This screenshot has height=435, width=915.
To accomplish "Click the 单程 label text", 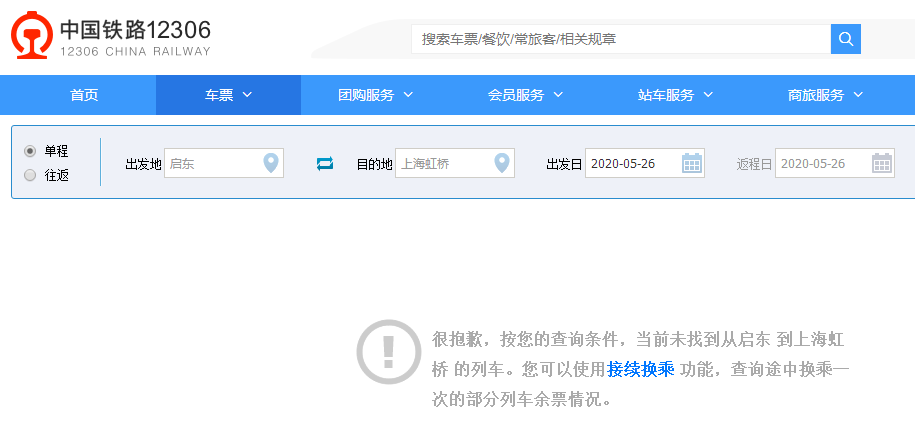I will pos(57,151).
